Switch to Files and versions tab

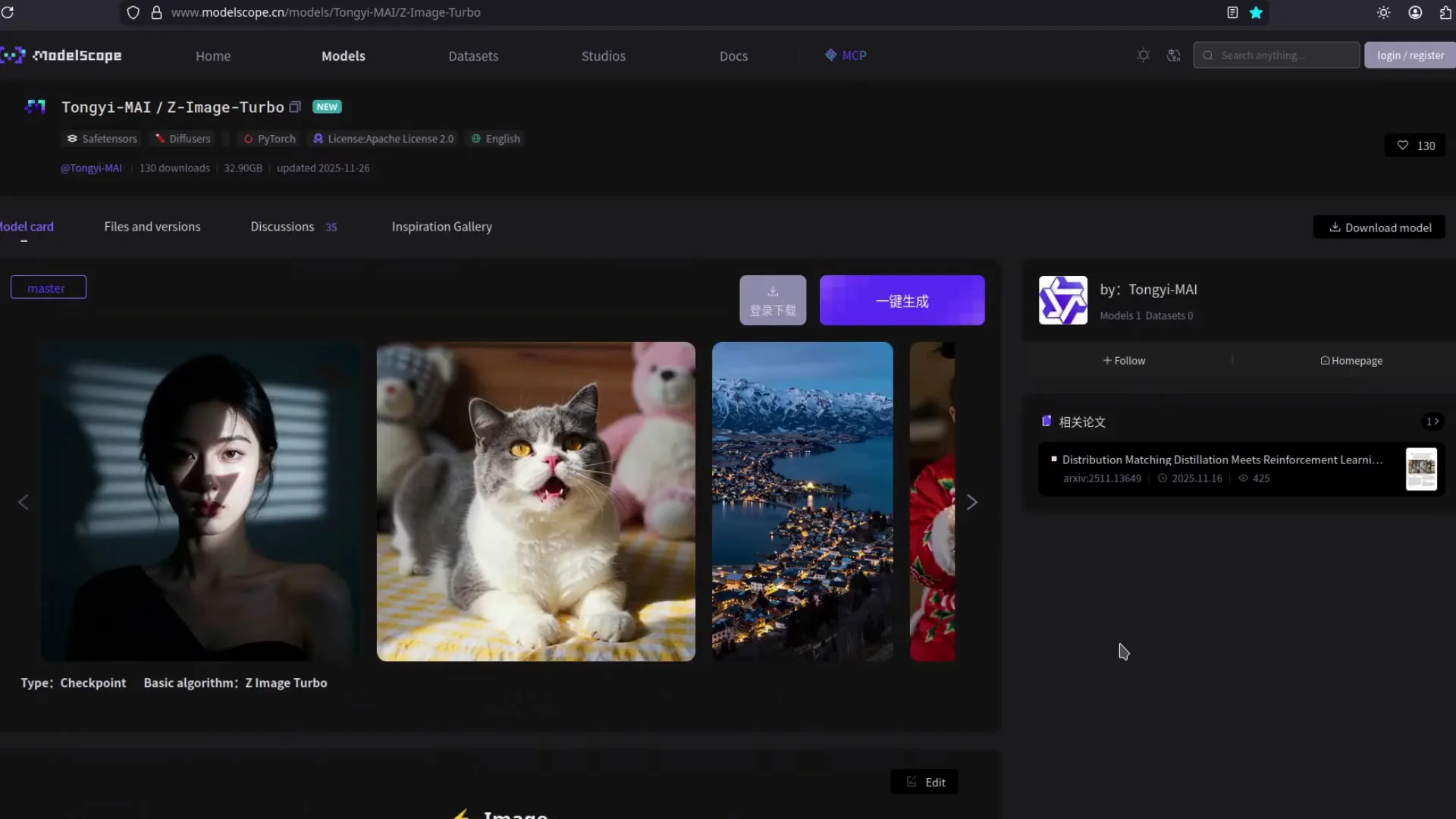(152, 227)
